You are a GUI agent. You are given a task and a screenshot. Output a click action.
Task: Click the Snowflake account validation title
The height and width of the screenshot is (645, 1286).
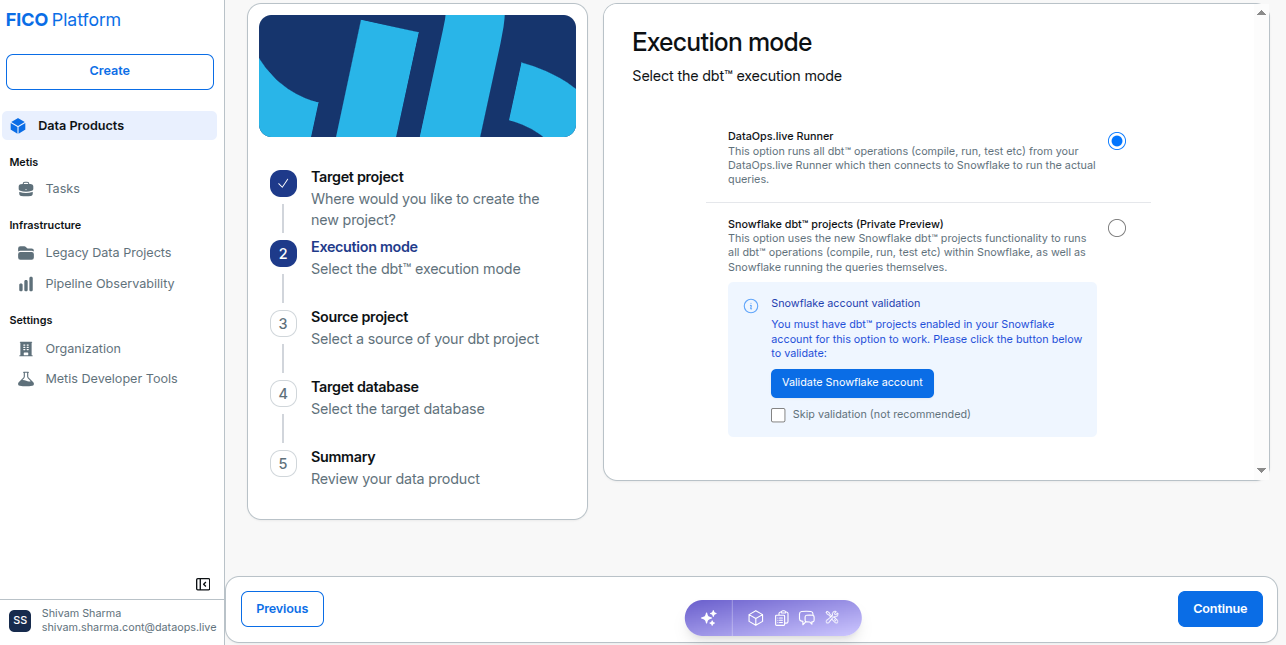click(846, 303)
